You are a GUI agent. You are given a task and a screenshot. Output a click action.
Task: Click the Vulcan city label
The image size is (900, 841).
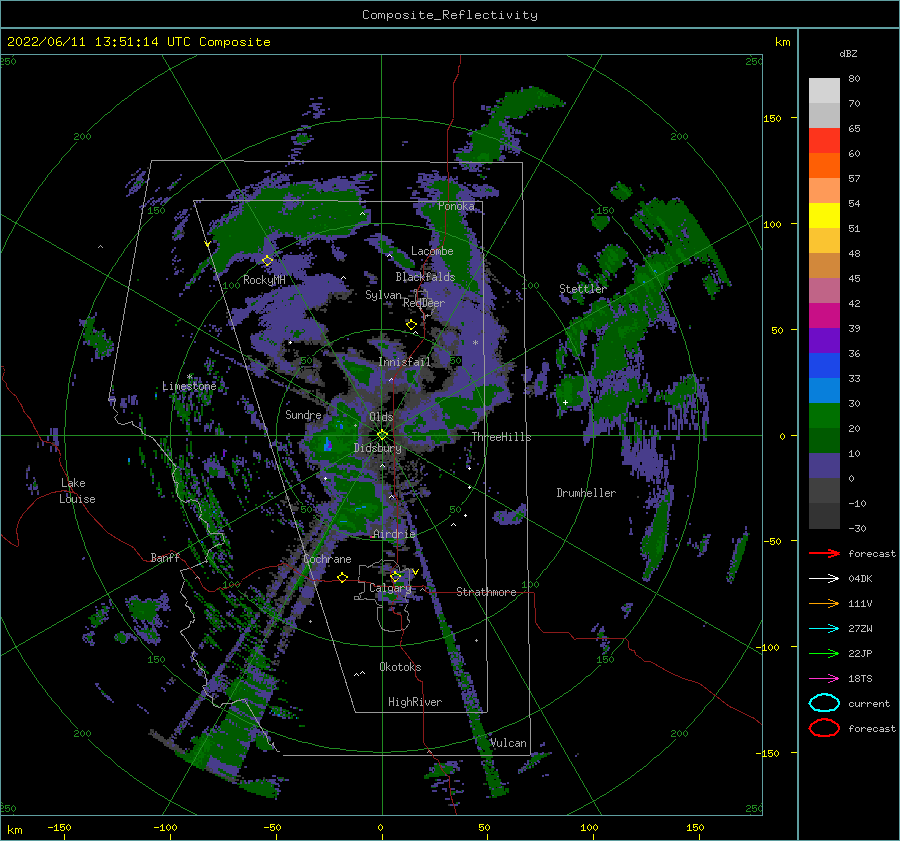coord(508,743)
